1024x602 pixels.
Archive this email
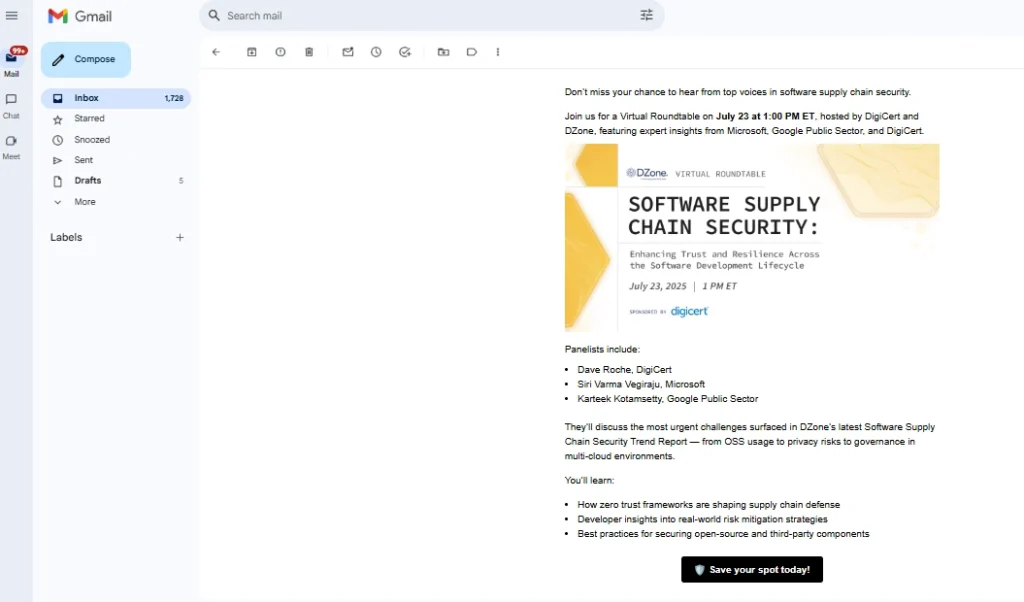[251, 52]
